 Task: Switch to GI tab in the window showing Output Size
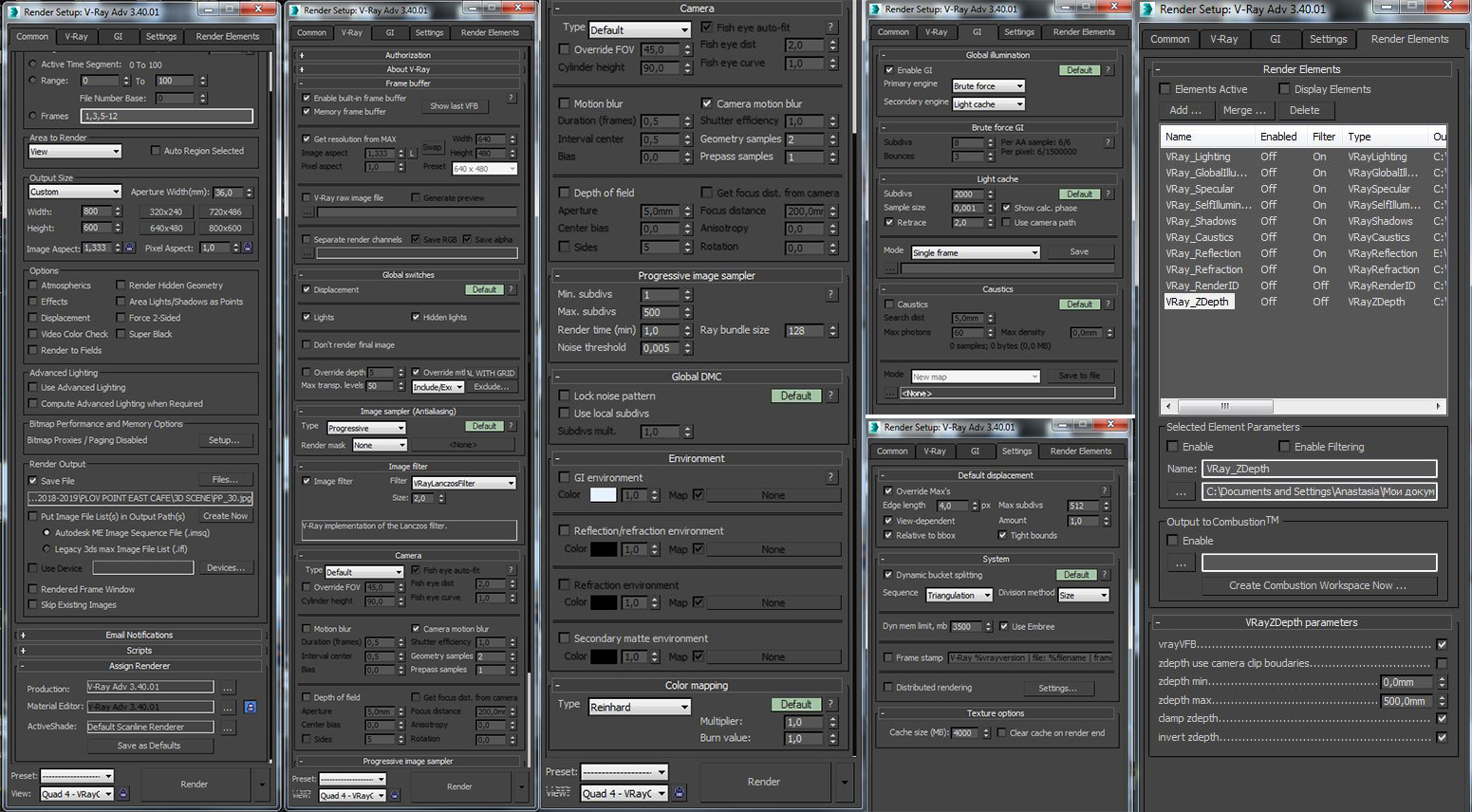tap(119, 36)
